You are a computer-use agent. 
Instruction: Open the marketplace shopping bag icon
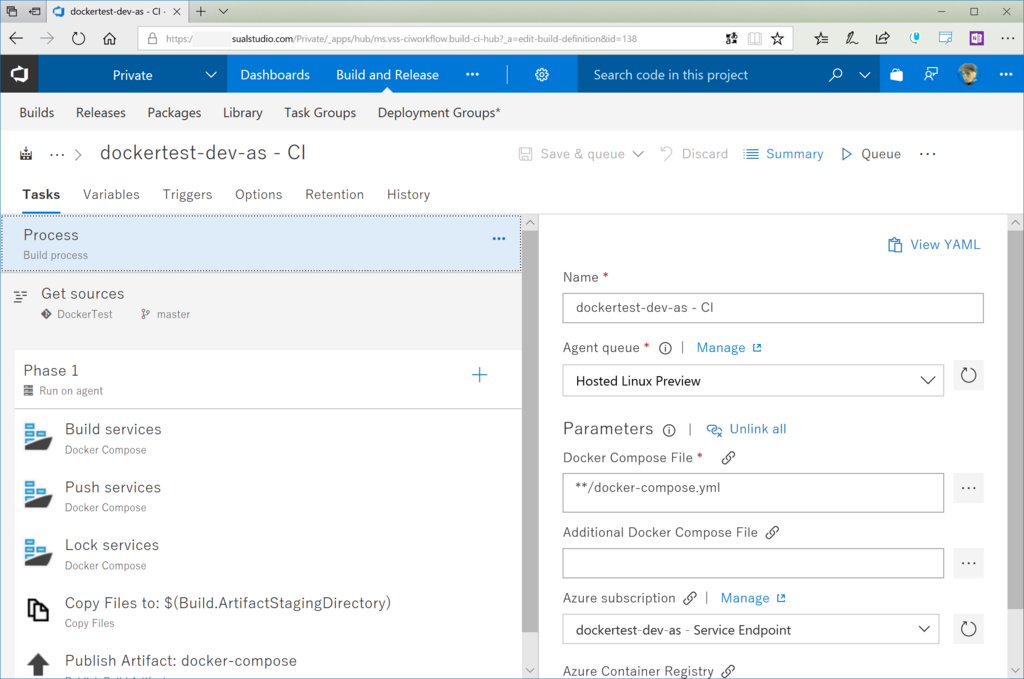pos(897,75)
